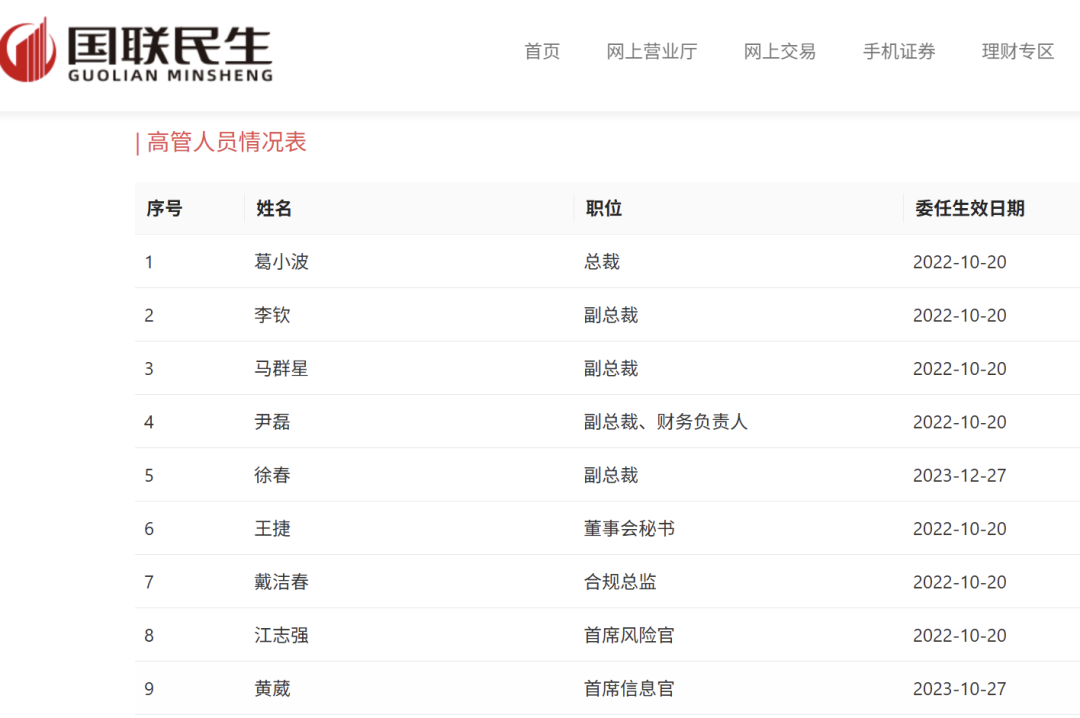Click the 总裁 position in row 1
Viewport: 1080px width, 718px height.
pos(602,262)
